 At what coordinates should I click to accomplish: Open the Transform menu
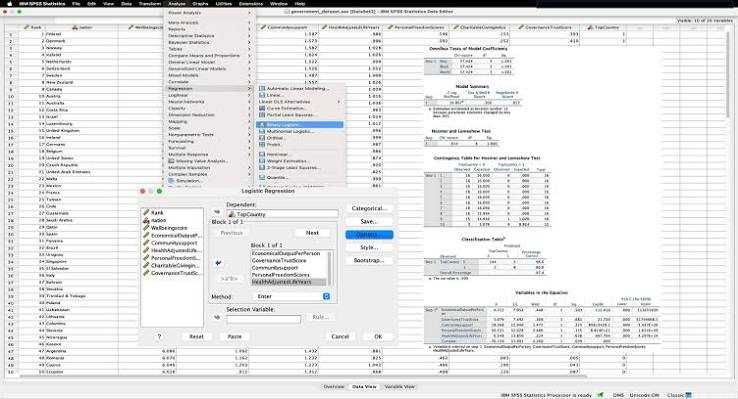(x=150, y=3)
